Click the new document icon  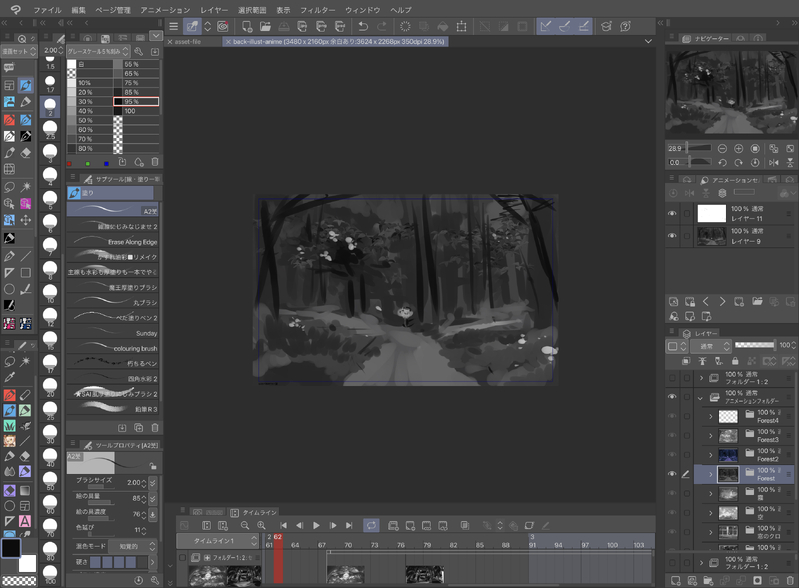(x=247, y=26)
